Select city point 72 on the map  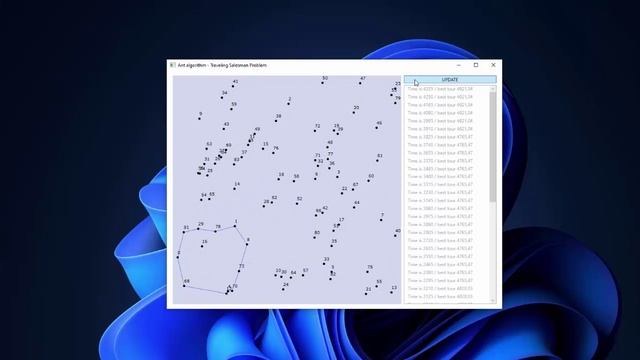click(x=315, y=131)
